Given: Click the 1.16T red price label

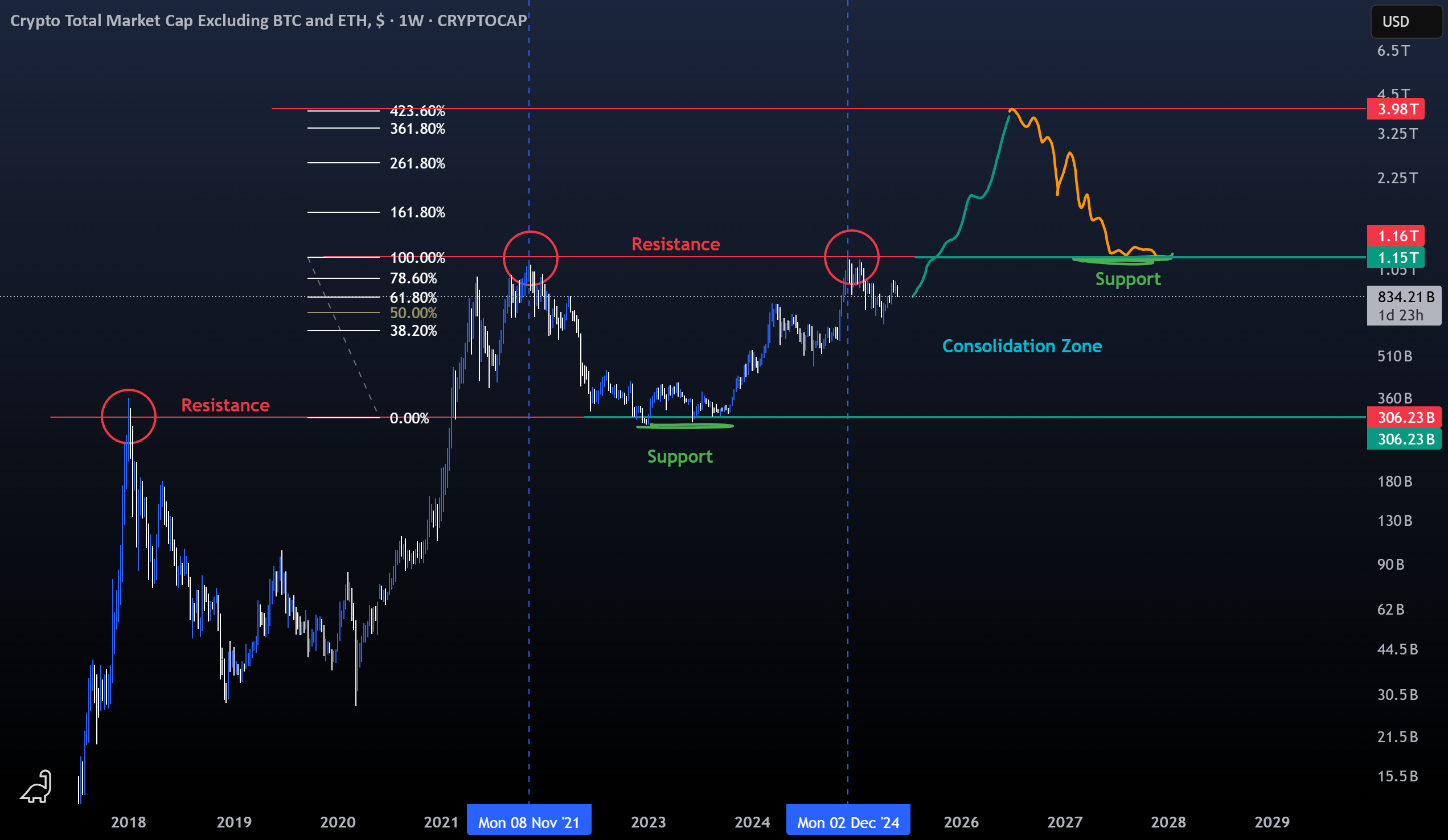Looking at the screenshot, I should 1395,236.
